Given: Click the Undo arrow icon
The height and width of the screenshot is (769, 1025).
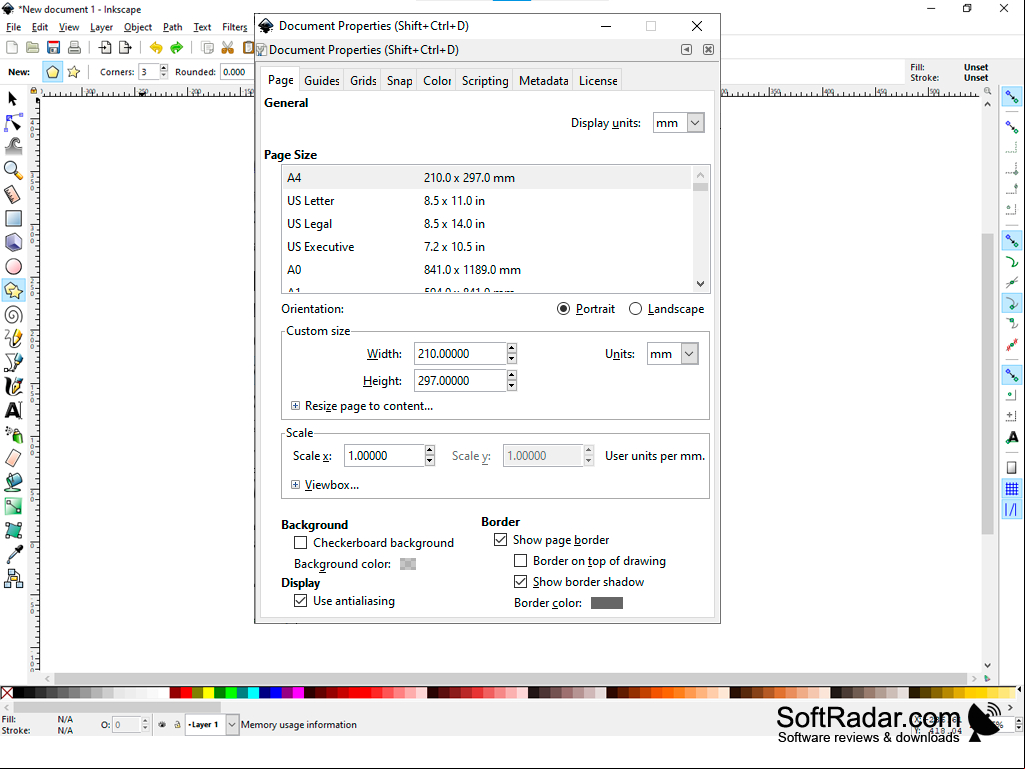Looking at the screenshot, I should click(156, 47).
